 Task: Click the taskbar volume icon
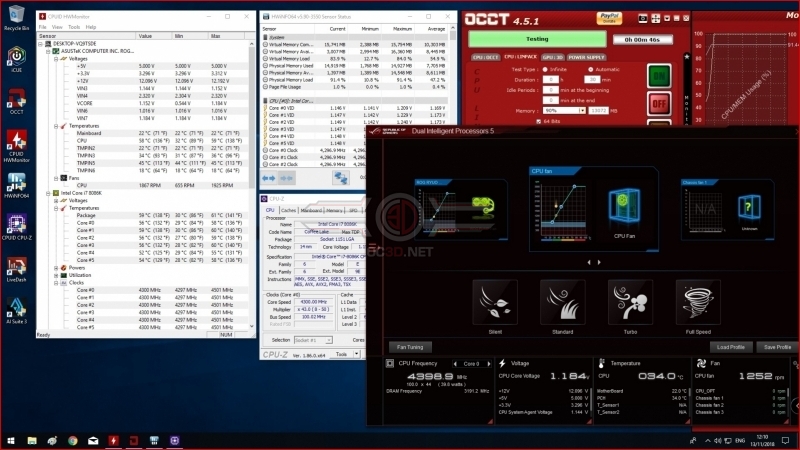pyautogui.click(x=717, y=440)
